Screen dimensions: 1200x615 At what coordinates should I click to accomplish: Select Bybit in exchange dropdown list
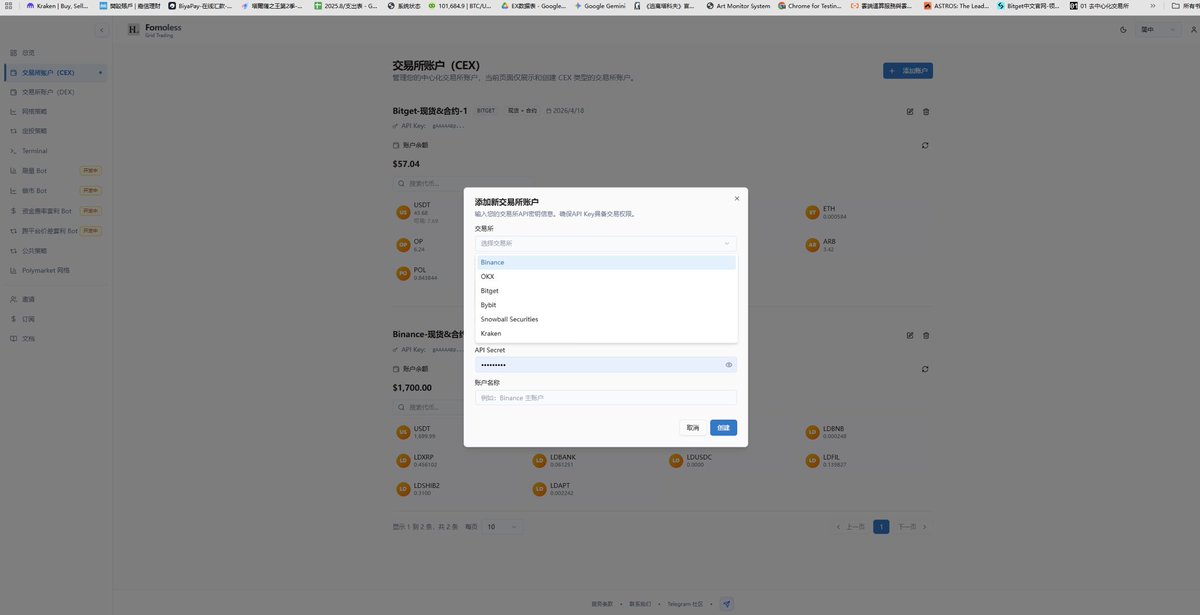pyautogui.click(x=605, y=305)
